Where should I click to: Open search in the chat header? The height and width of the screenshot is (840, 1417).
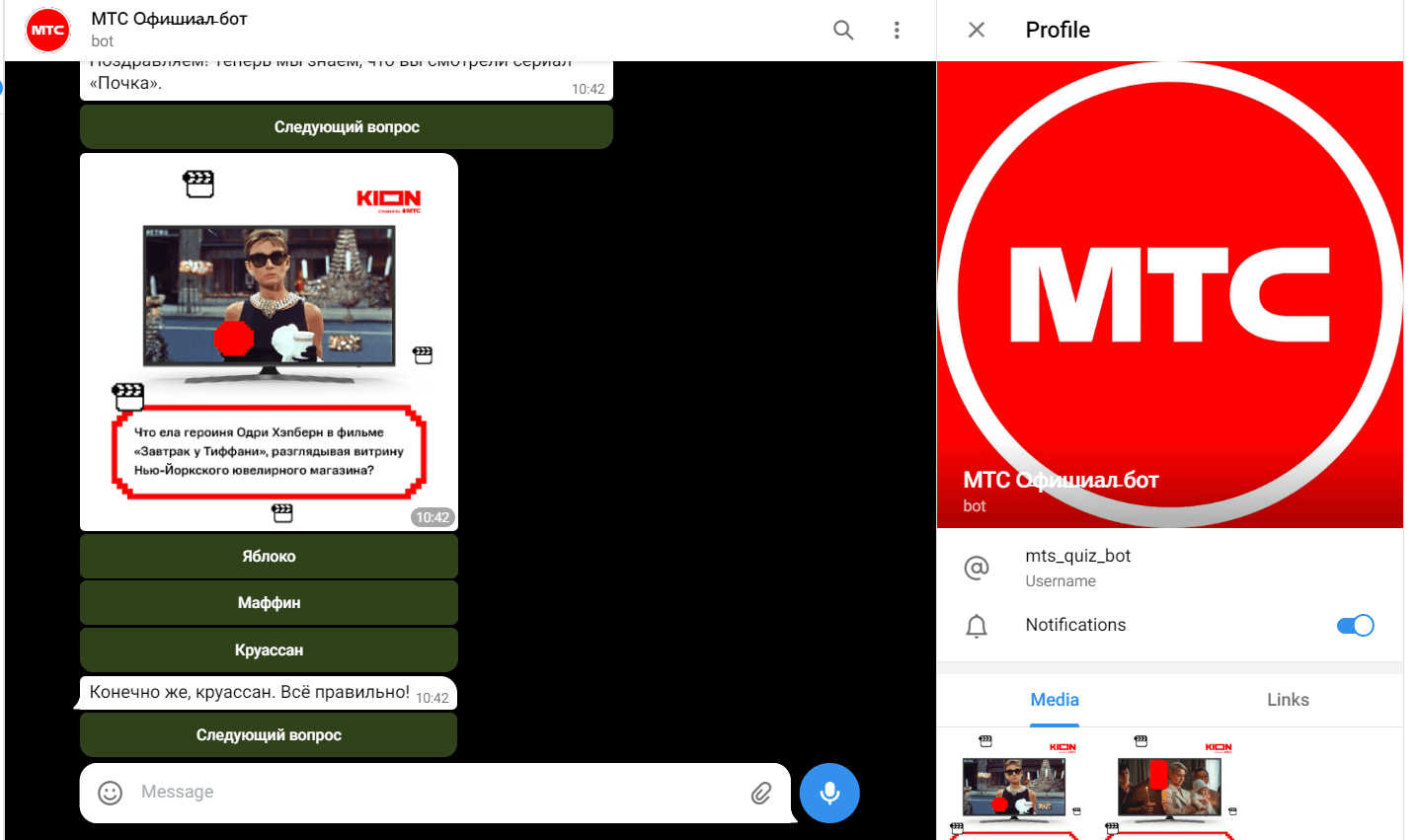[x=843, y=30]
